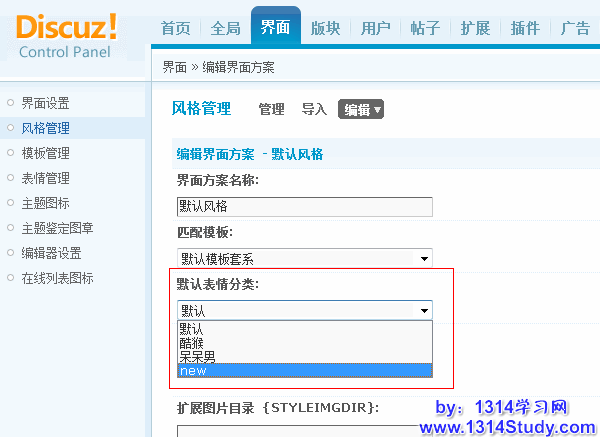Open the 插件 navigation tab
Screen dimensions: 600x437
tap(525, 28)
